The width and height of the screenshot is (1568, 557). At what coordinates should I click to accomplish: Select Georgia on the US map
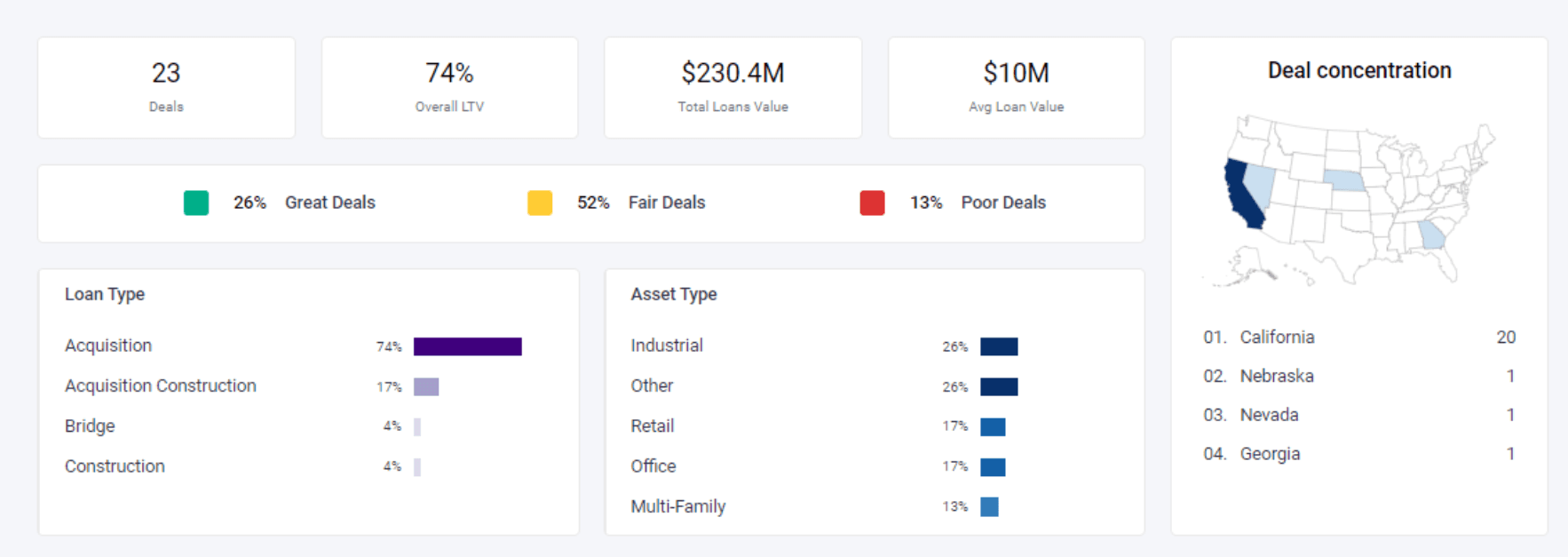pos(1430,235)
